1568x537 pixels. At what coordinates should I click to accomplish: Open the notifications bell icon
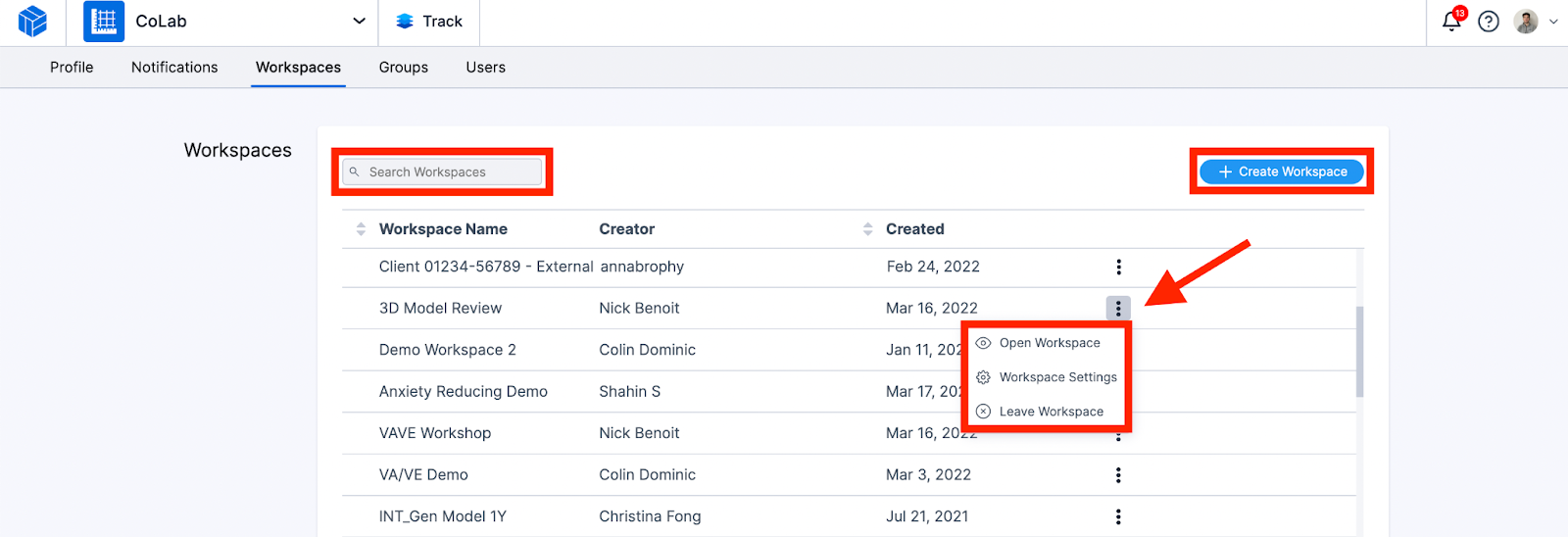point(1451,22)
